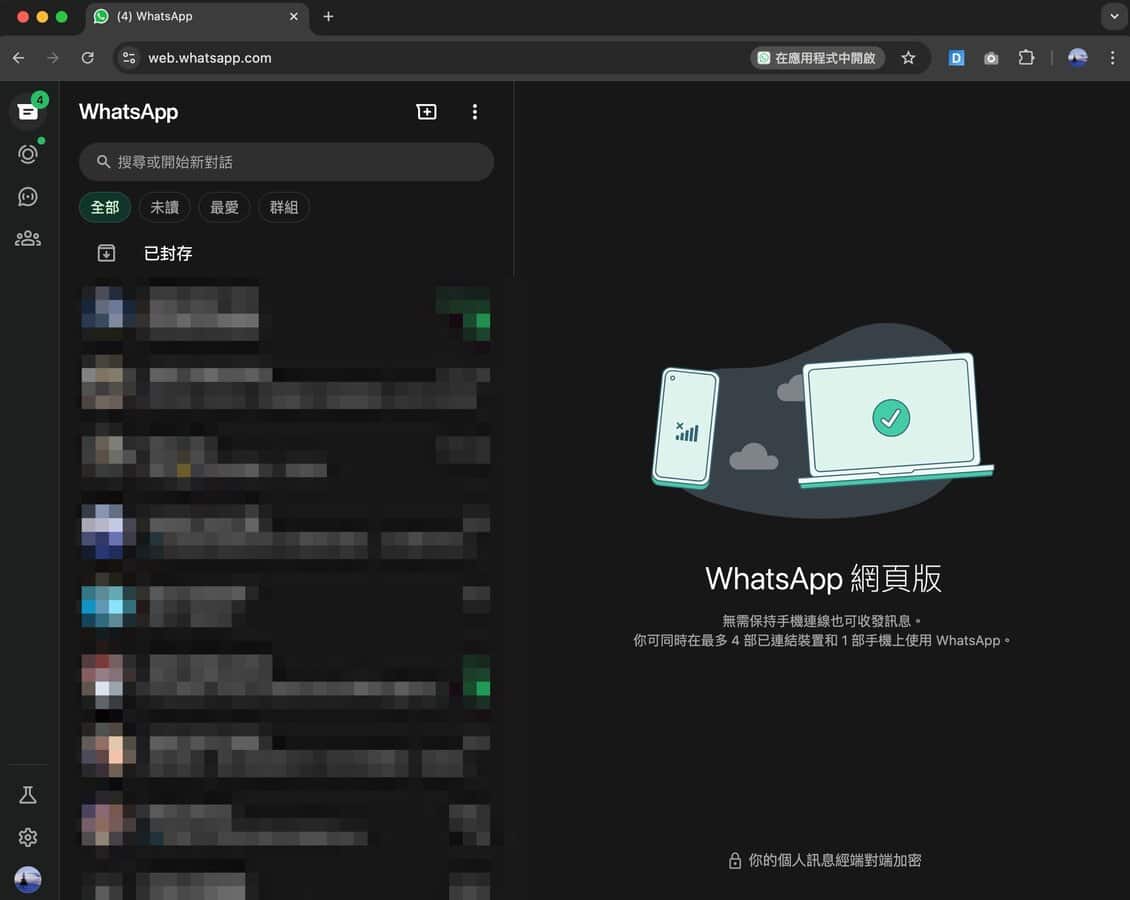This screenshot has width=1130, height=900.
Task: Select the 最愛 filter chip
Action: tap(224, 207)
